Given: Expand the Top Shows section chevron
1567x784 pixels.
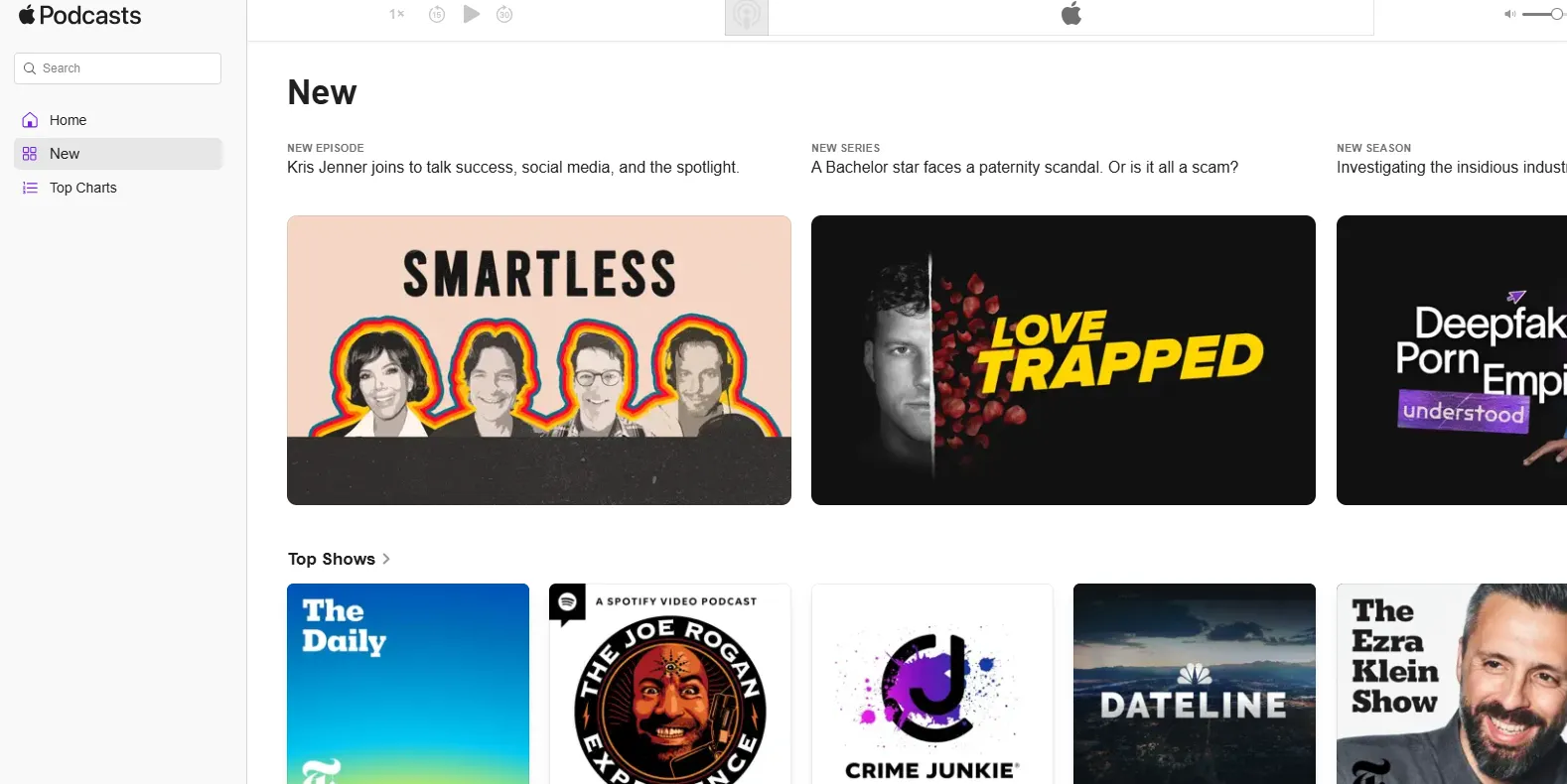Looking at the screenshot, I should click(x=386, y=559).
